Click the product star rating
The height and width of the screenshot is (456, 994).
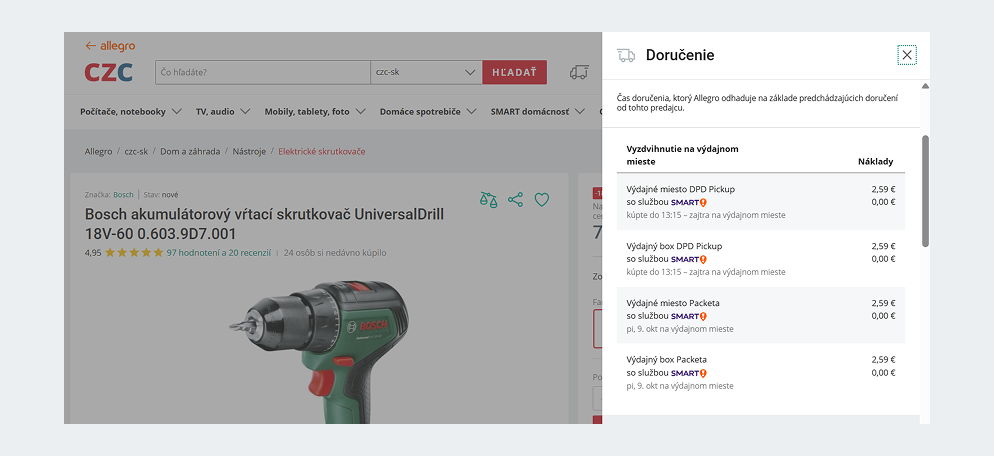[134, 252]
